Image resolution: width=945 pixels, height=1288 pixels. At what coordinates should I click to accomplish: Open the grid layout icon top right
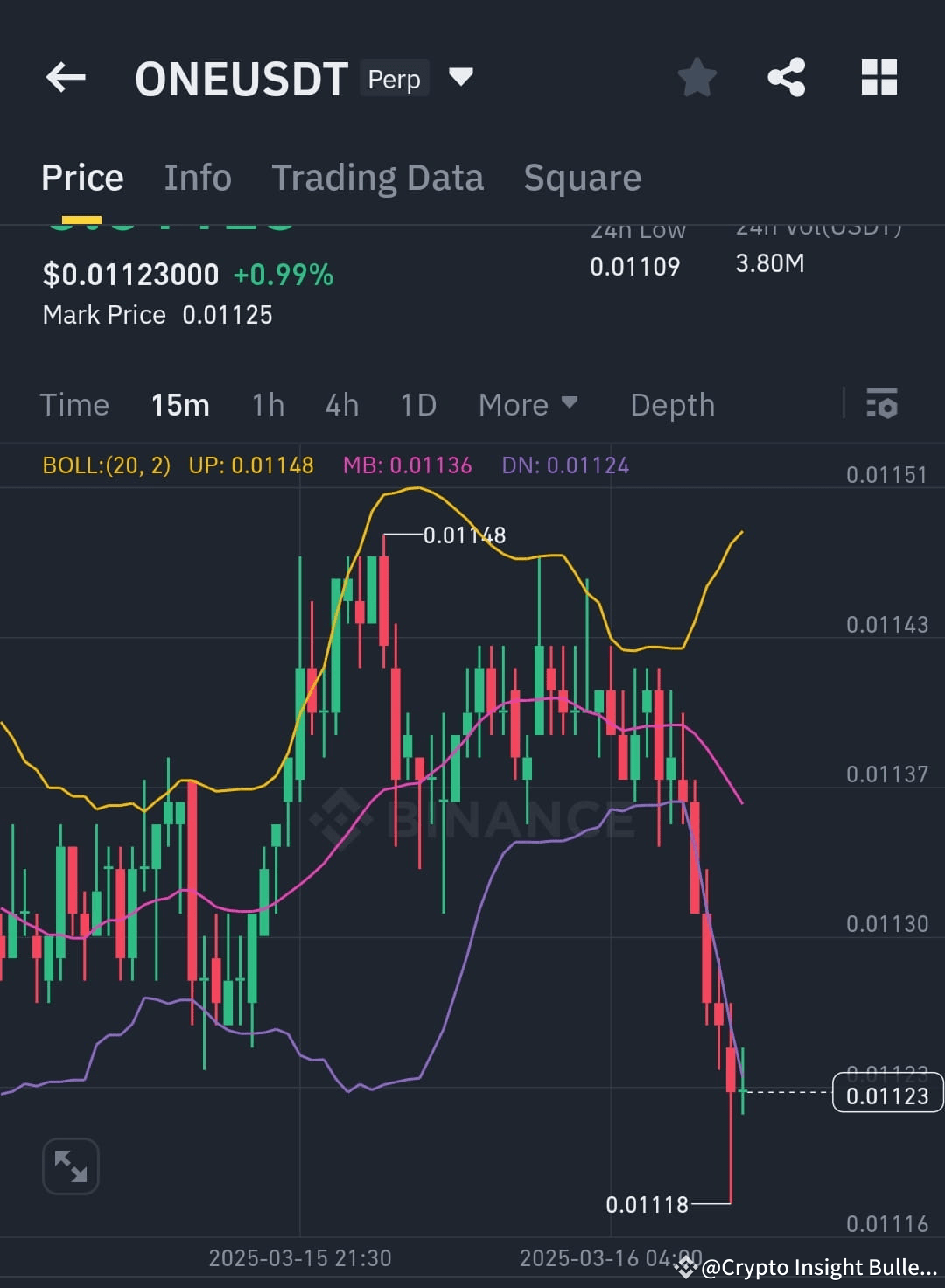click(x=878, y=78)
